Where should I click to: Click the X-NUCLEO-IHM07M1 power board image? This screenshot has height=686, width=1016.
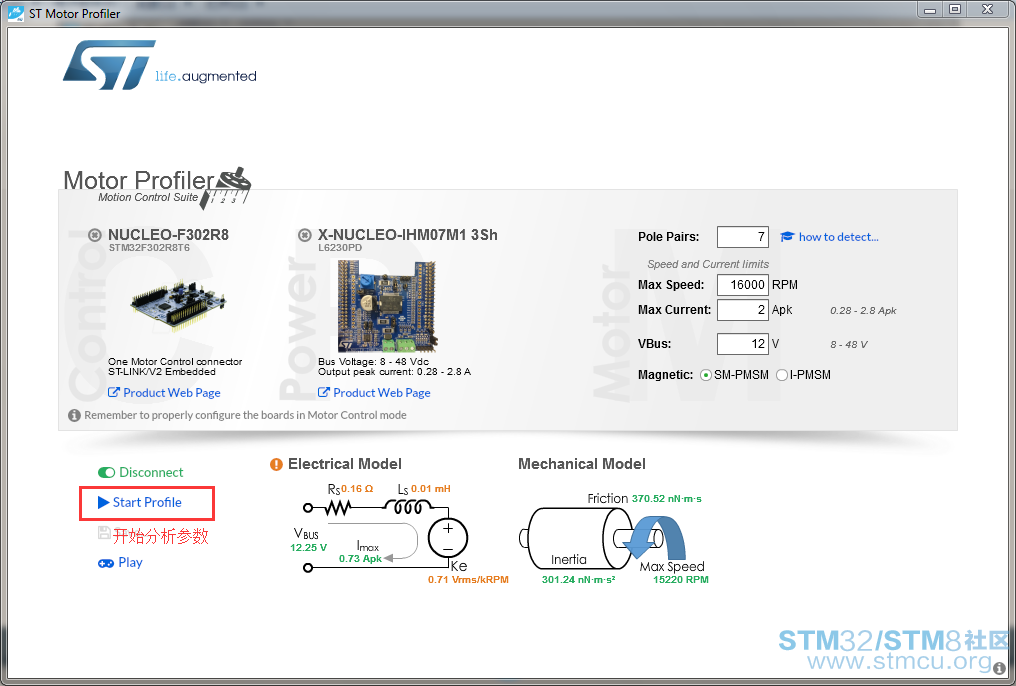click(387, 306)
